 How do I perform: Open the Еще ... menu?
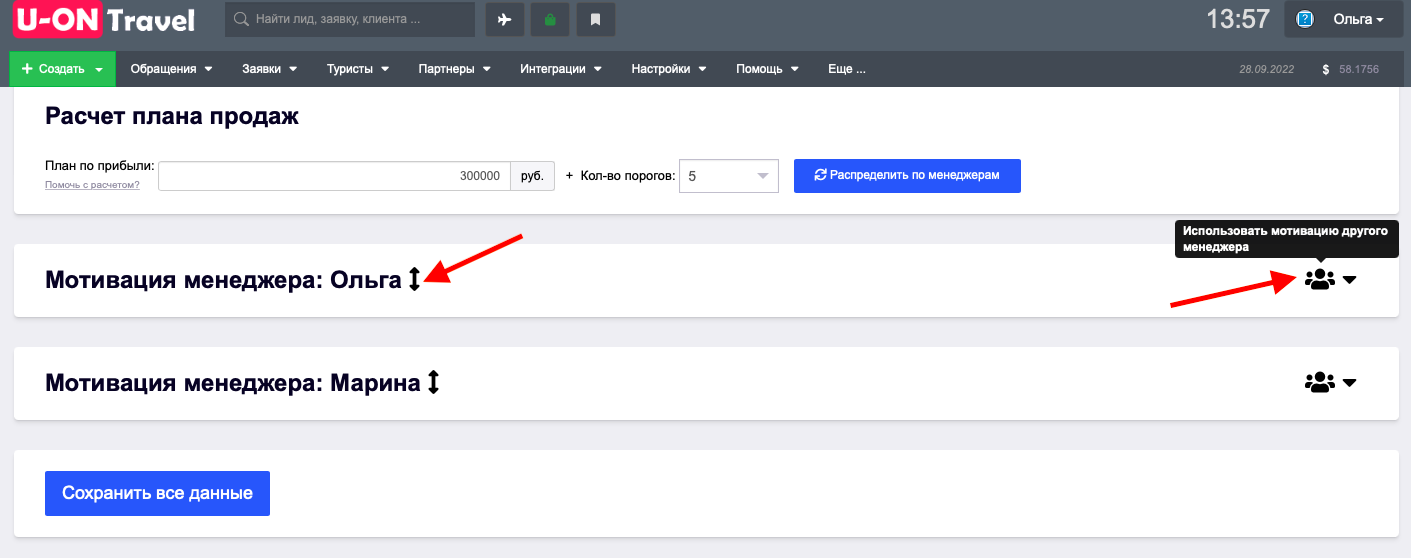click(x=847, y=69)
